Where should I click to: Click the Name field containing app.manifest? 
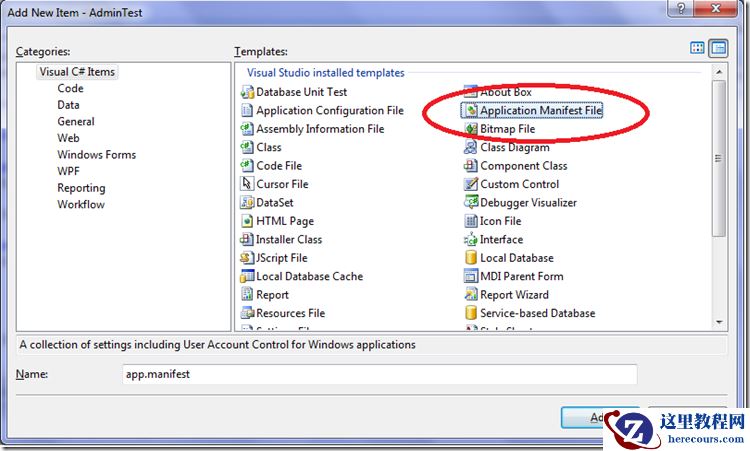point(380,374)
